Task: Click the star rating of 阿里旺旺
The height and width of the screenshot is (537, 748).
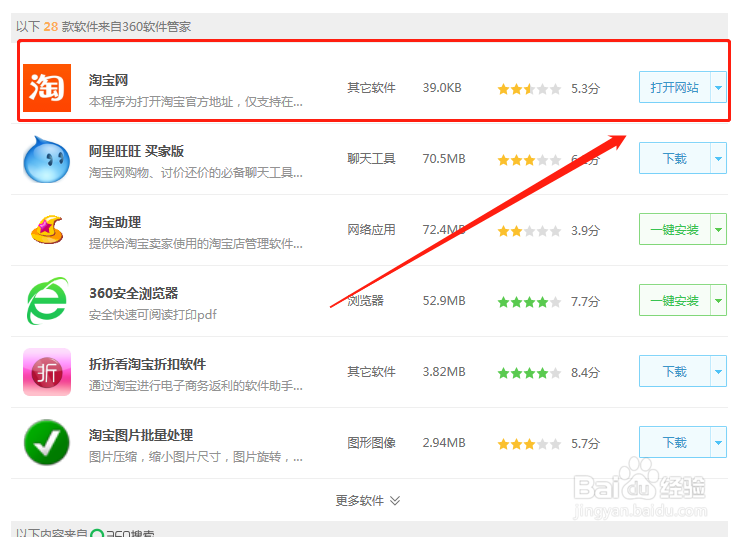Action: pyautogui.click(x=529, y=160)
